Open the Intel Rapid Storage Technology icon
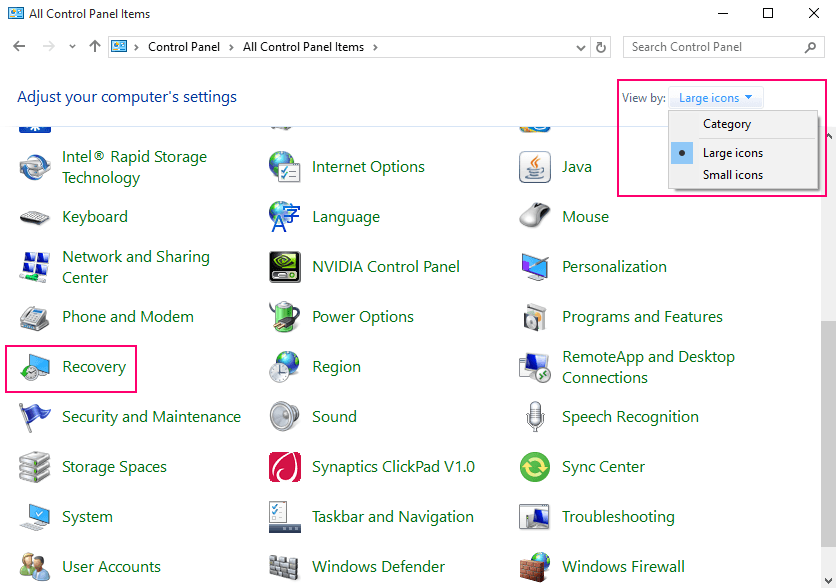This screenshot has height=588, width=836. (x=35, y=167)
